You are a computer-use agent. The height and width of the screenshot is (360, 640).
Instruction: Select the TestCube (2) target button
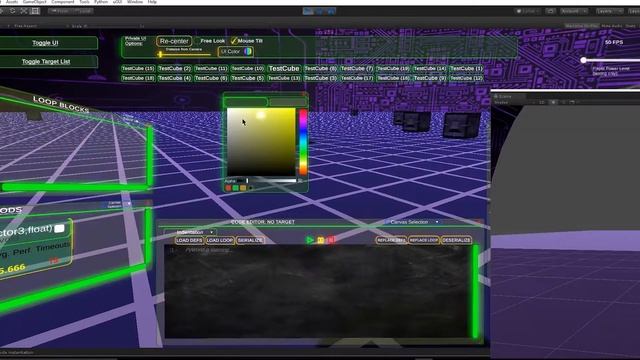174,69
